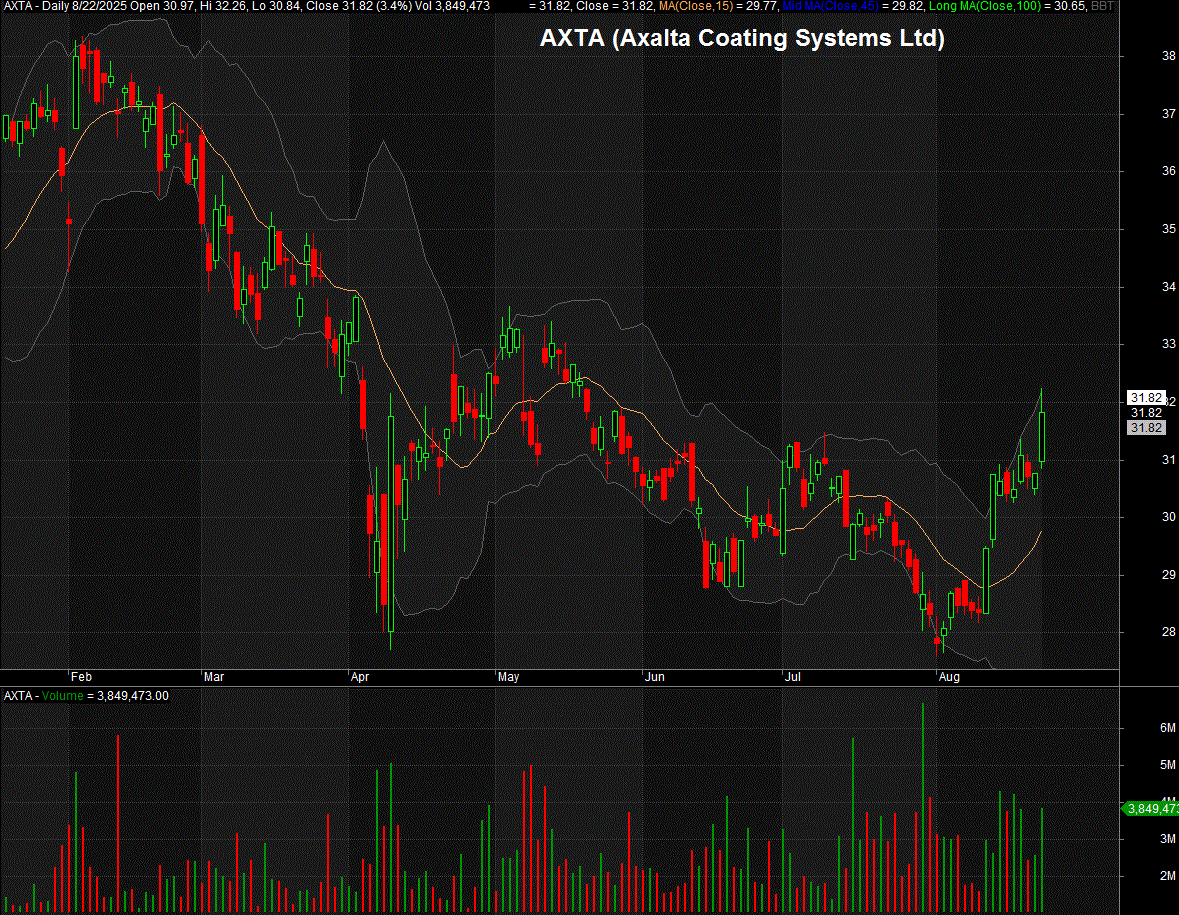Select the 33 price axis label
The image size is (1179, 915).
(x=1168, y=344)
